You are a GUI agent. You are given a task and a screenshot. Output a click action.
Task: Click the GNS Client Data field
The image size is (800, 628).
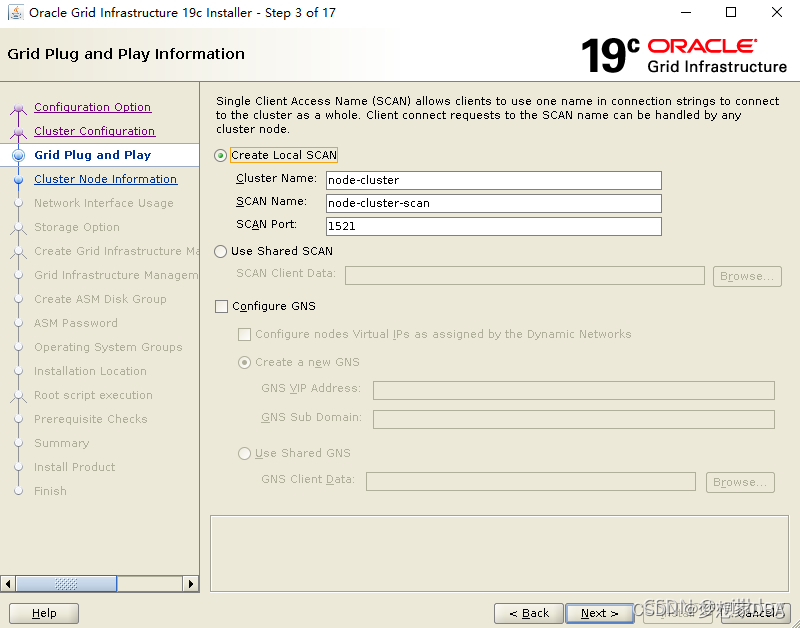click(531, 481)
